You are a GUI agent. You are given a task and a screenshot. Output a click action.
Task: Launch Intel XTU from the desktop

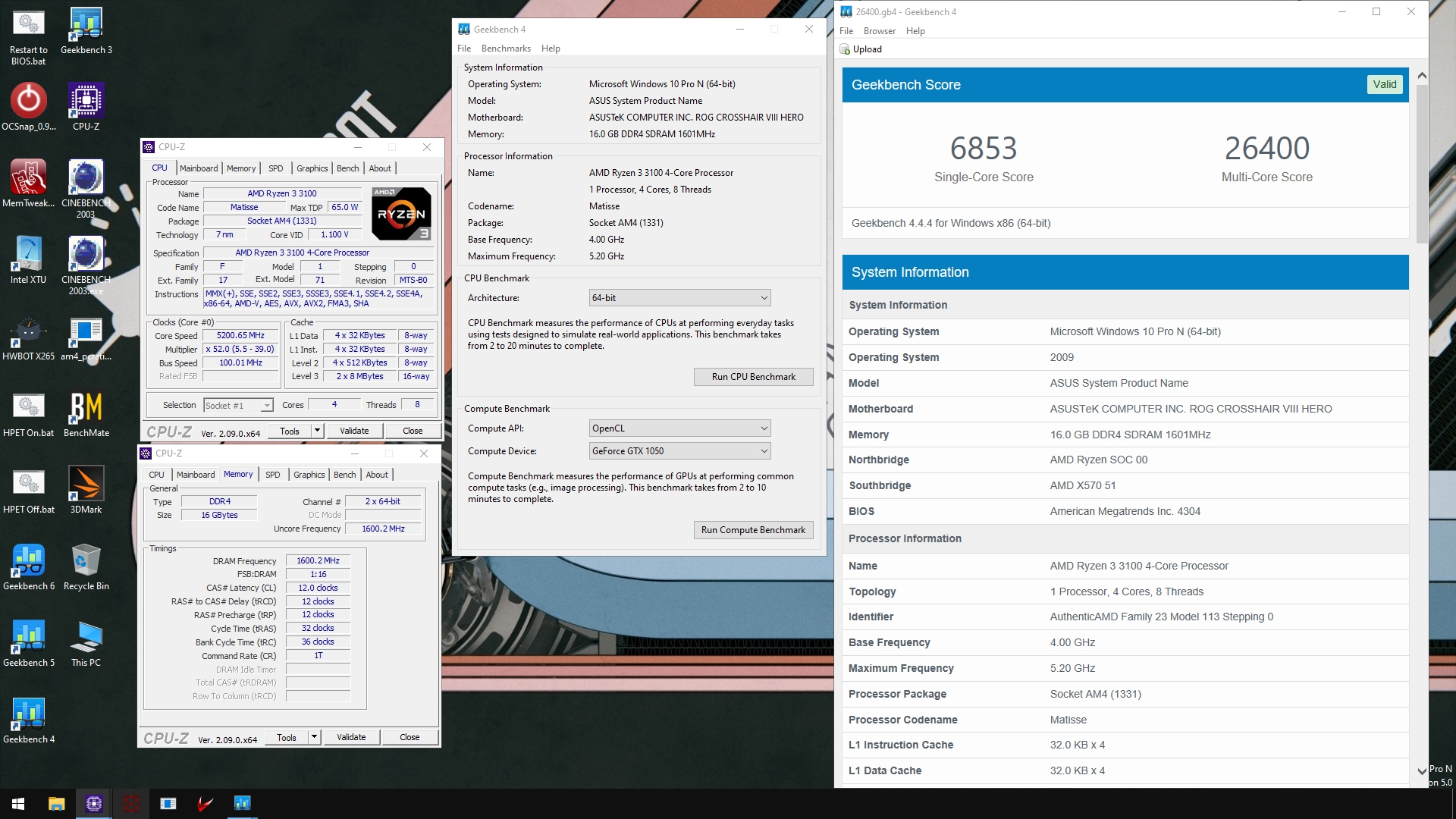click(28, 261)
